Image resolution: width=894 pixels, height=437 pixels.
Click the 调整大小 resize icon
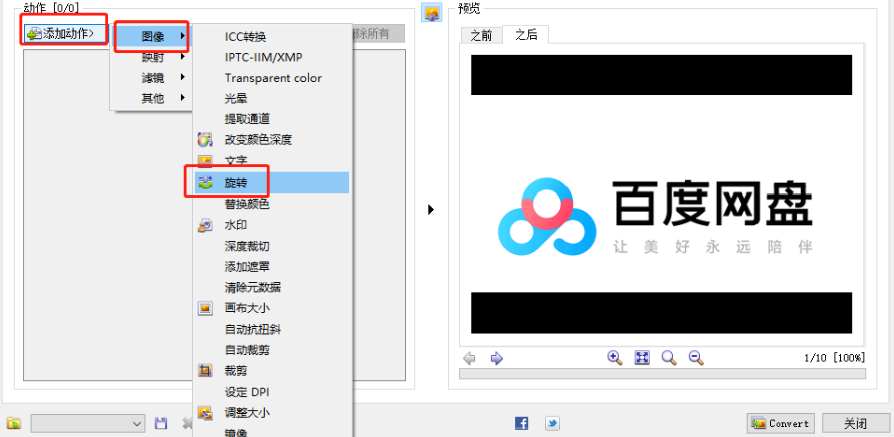[205, 412]
